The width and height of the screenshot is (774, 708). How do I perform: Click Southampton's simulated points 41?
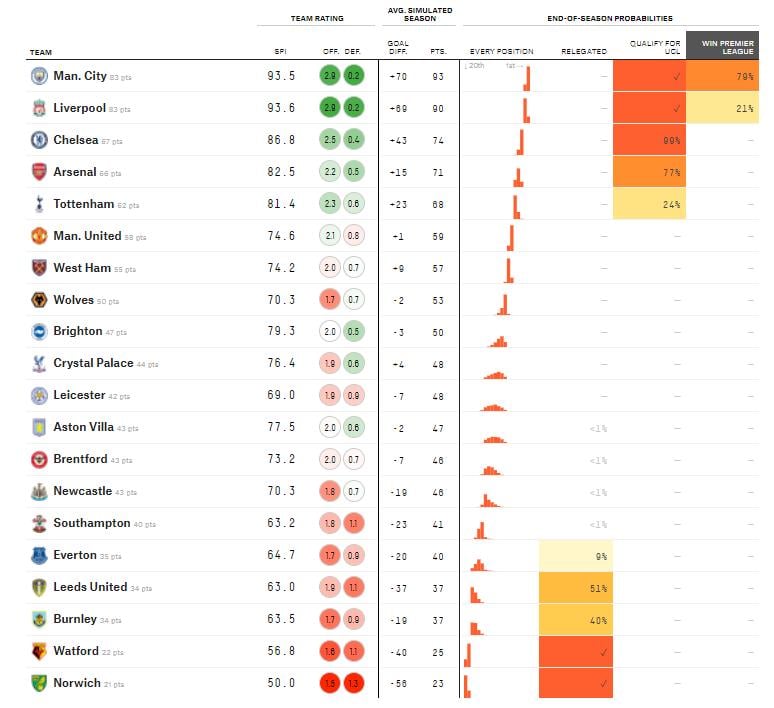click(438, 524)
